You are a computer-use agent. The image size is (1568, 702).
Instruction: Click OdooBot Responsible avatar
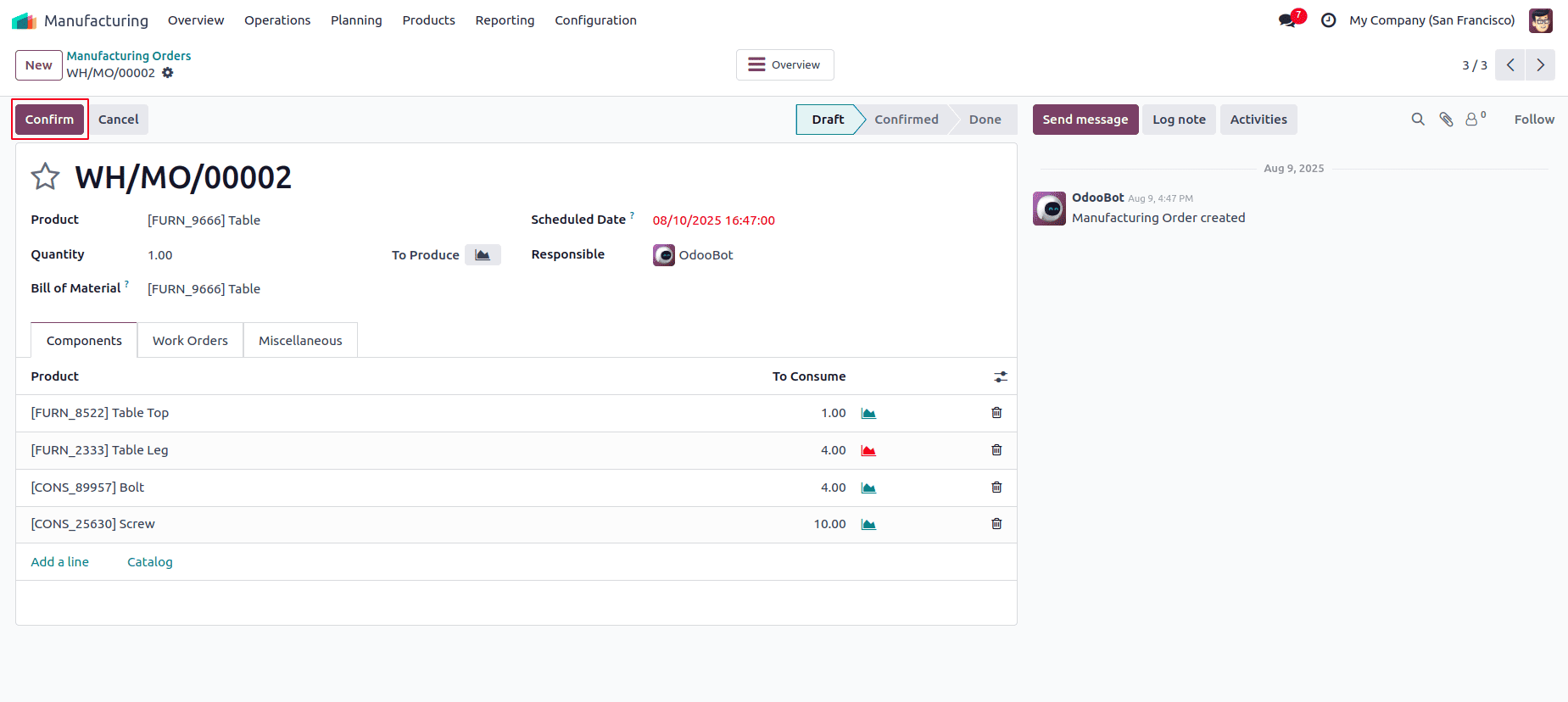tap(664, 255)
